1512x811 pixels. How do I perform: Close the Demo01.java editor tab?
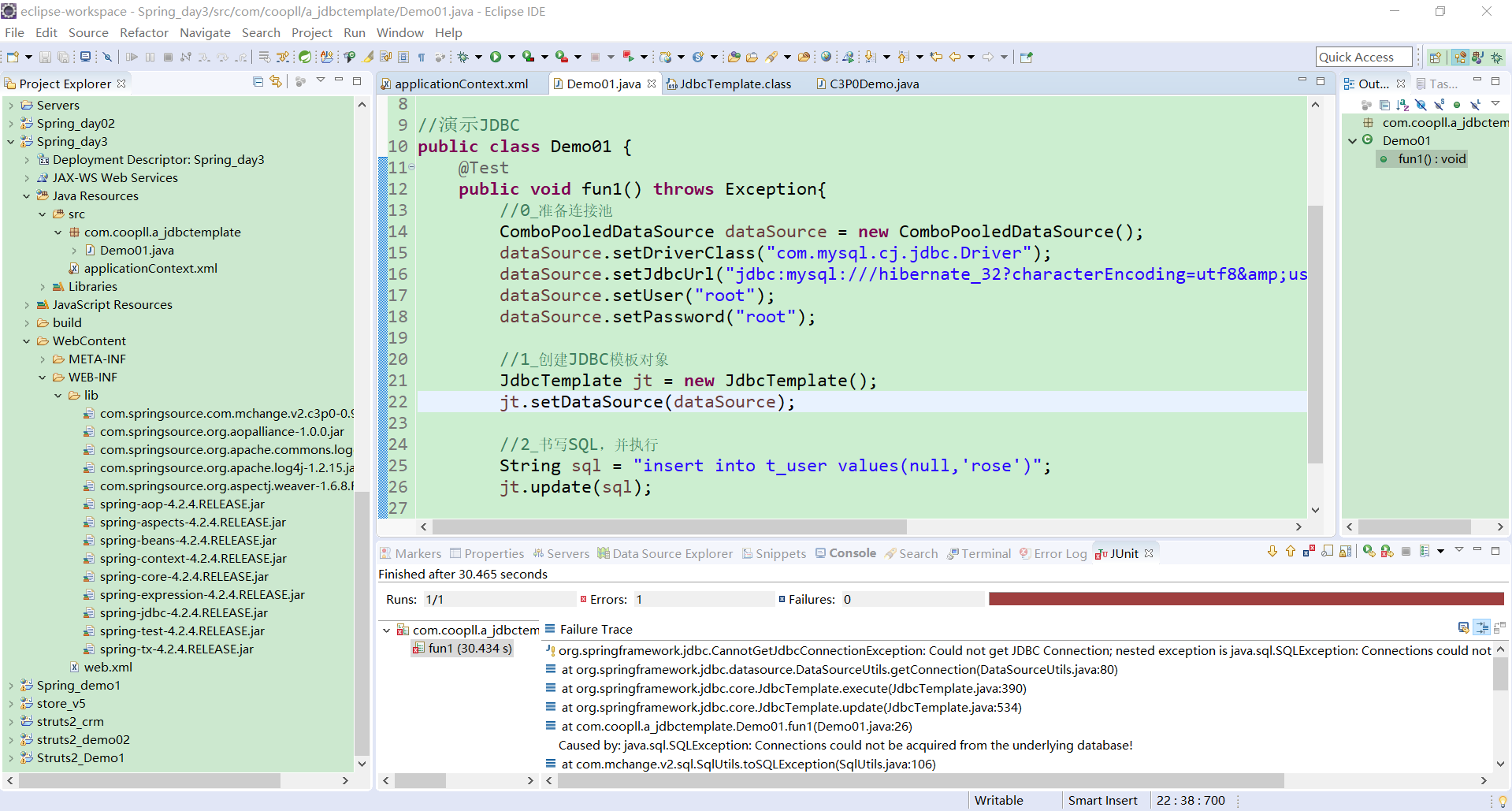click(652, 84)
